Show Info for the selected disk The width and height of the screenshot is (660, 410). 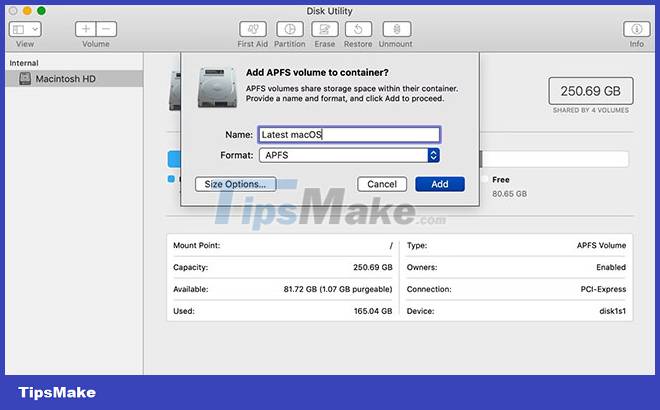(636, 29)
